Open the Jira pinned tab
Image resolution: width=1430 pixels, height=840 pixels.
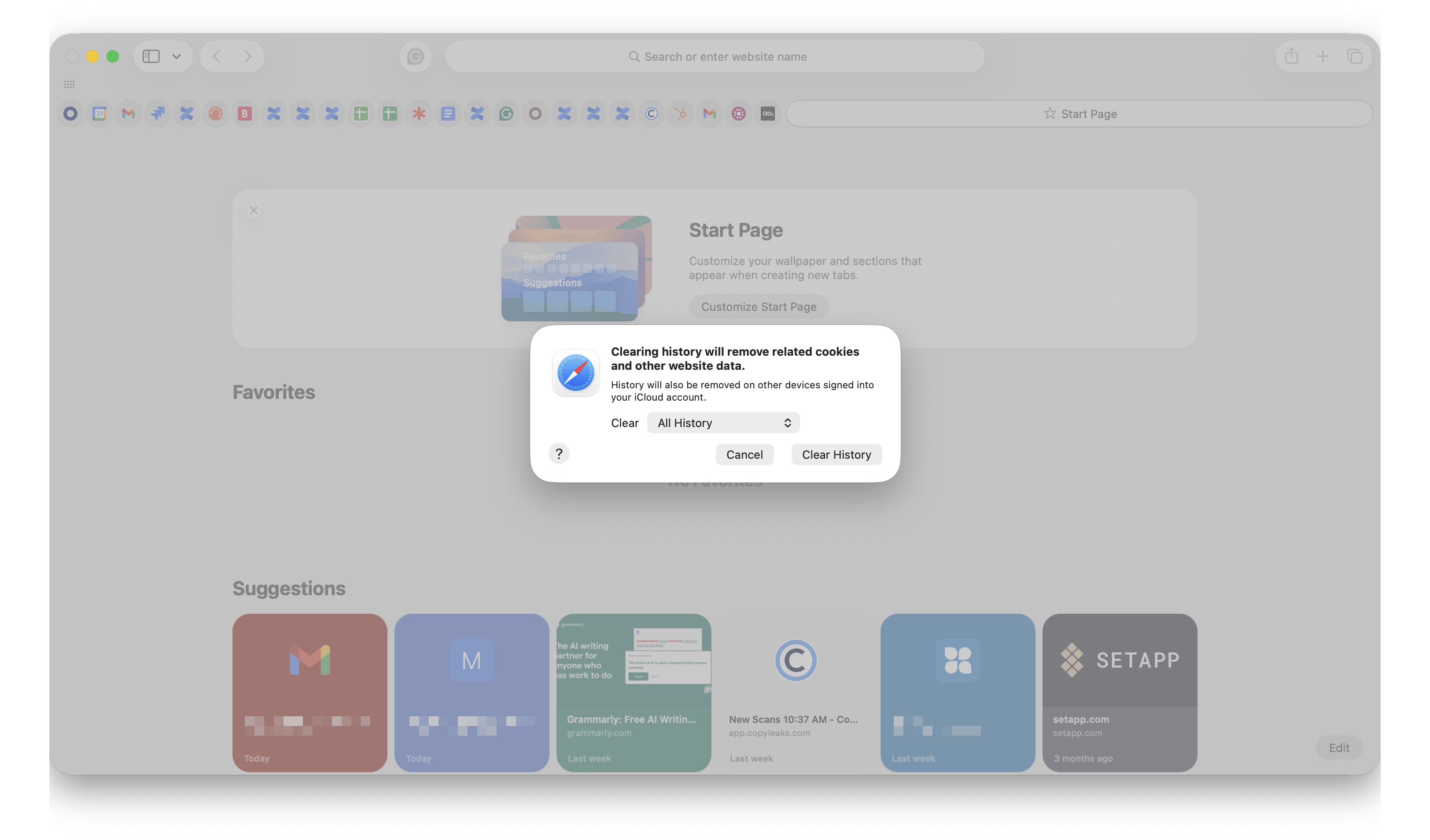pyautogui.click(x=158, y=114)
